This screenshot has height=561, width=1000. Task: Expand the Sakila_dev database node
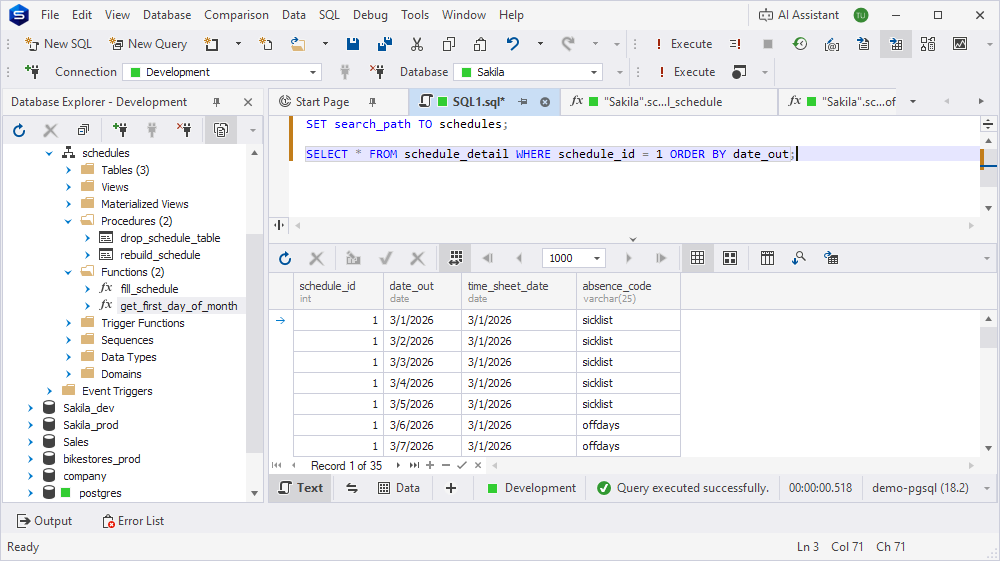(30, 408)
